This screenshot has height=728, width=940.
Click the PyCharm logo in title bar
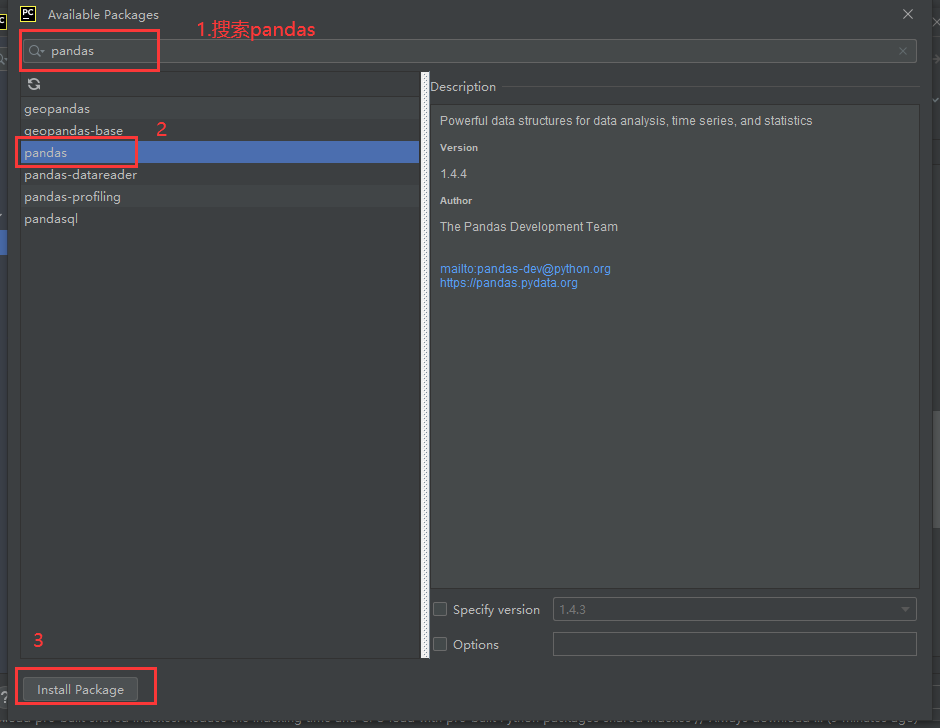pos(28,14)
